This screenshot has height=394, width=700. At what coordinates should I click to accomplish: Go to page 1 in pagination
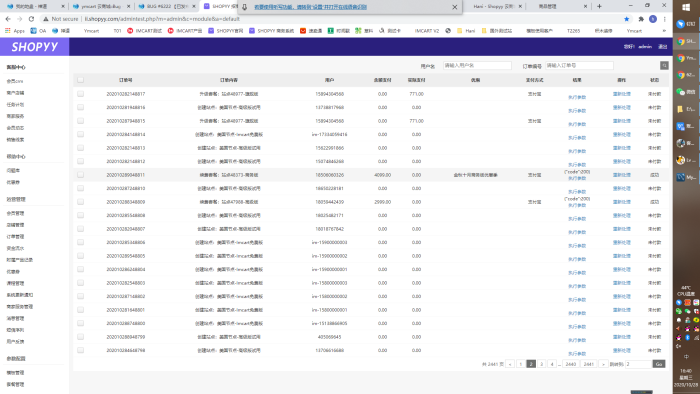click(x=521, y=364)
